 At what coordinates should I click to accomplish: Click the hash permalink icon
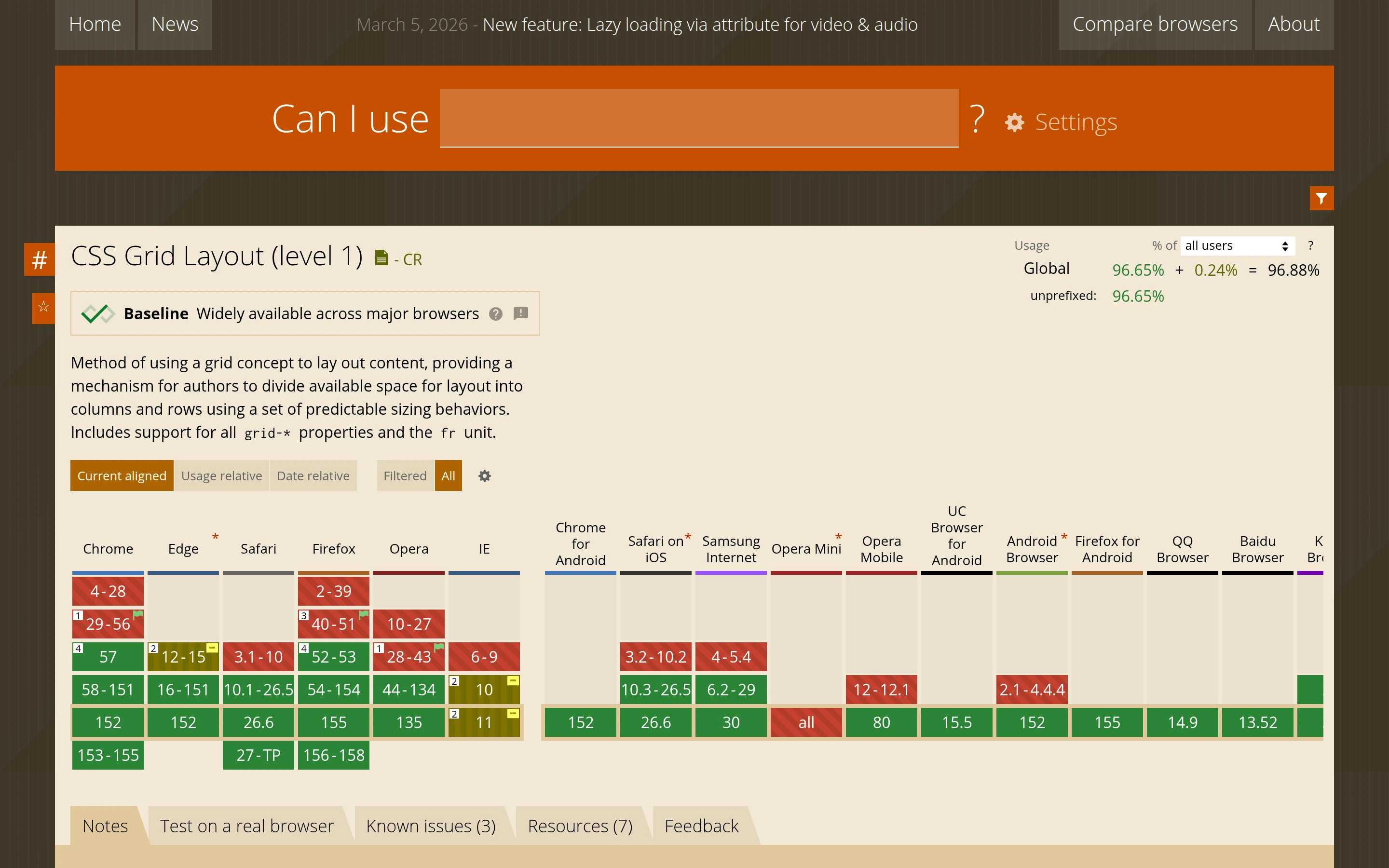(x=40, y=260)
